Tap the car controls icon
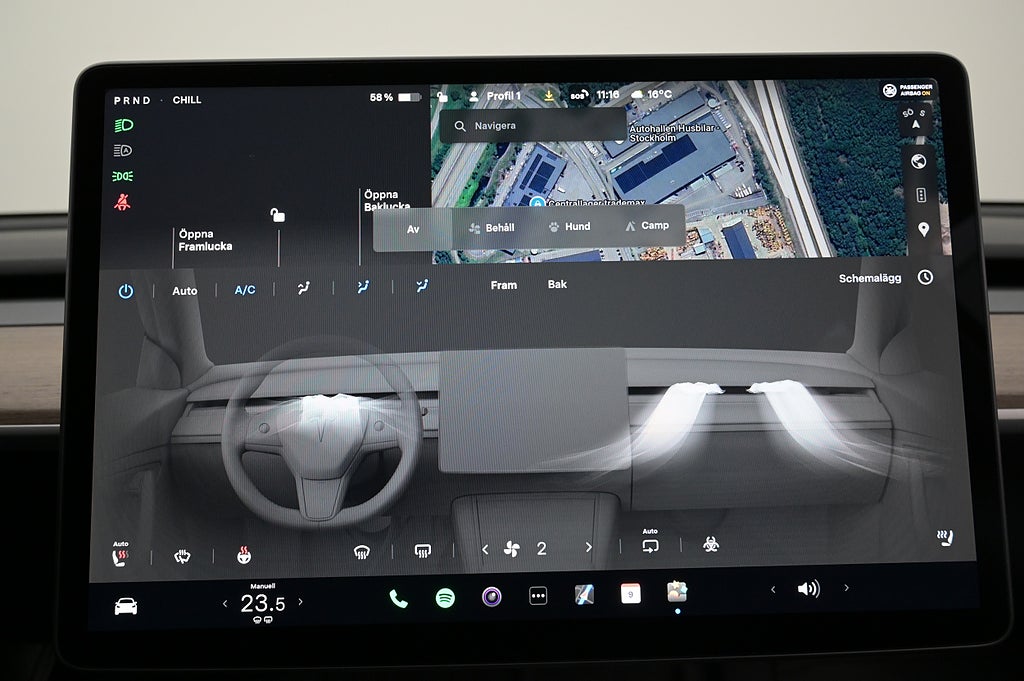This screenshot has width=1024, height=681. coord(126,606)
